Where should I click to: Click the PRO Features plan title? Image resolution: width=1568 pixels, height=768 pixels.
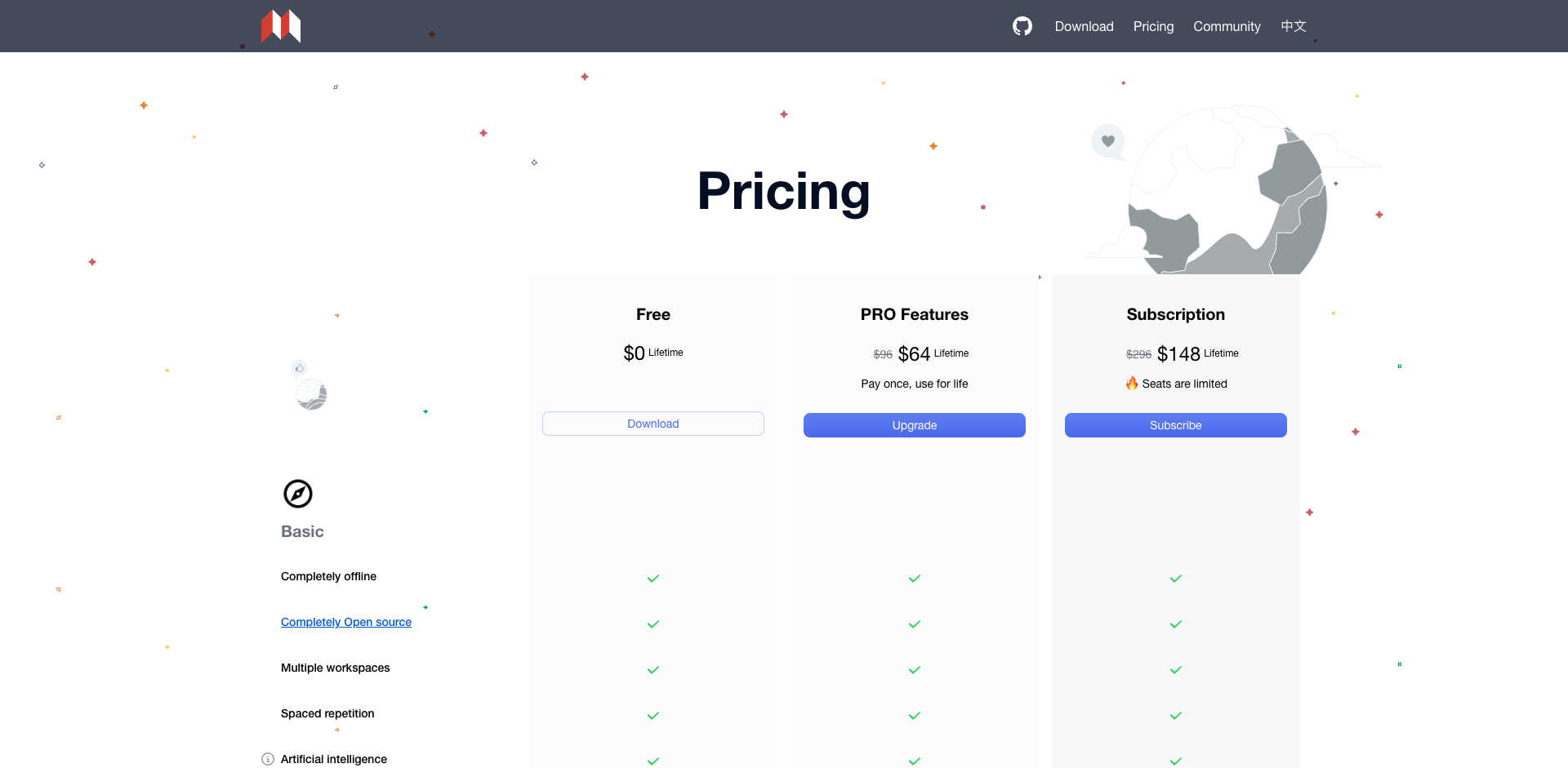click(x=915, y=314)
